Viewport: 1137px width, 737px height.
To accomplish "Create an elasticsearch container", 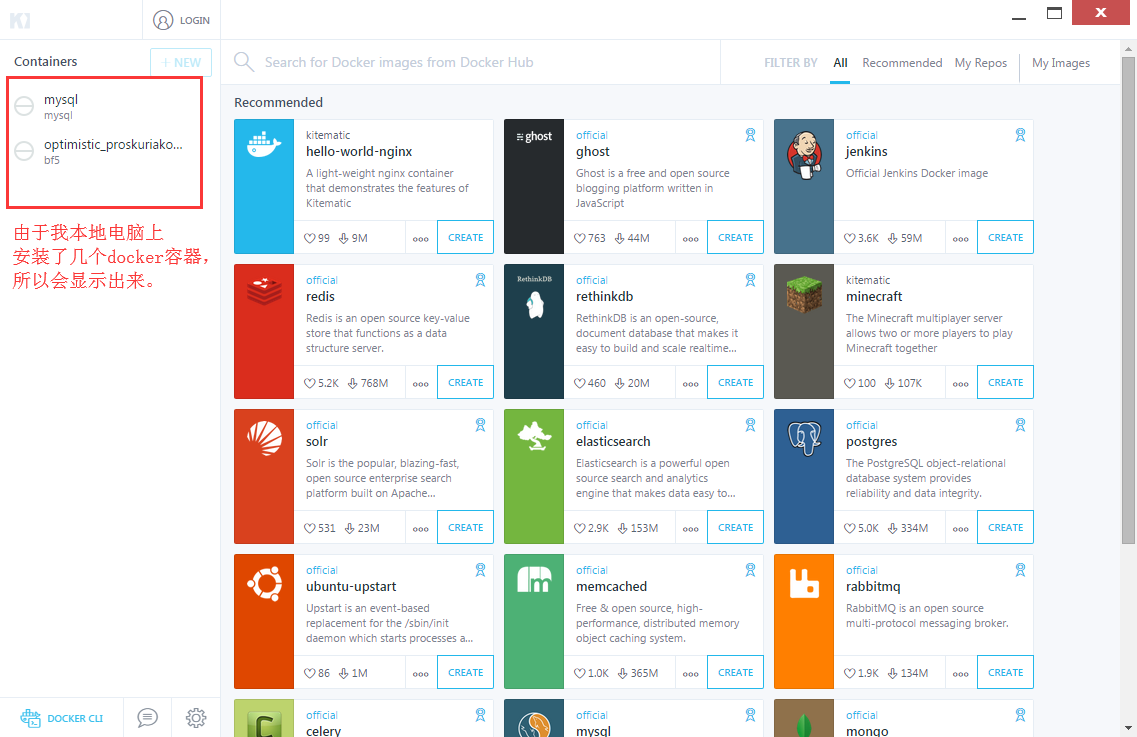I will [x=735, y=527].
